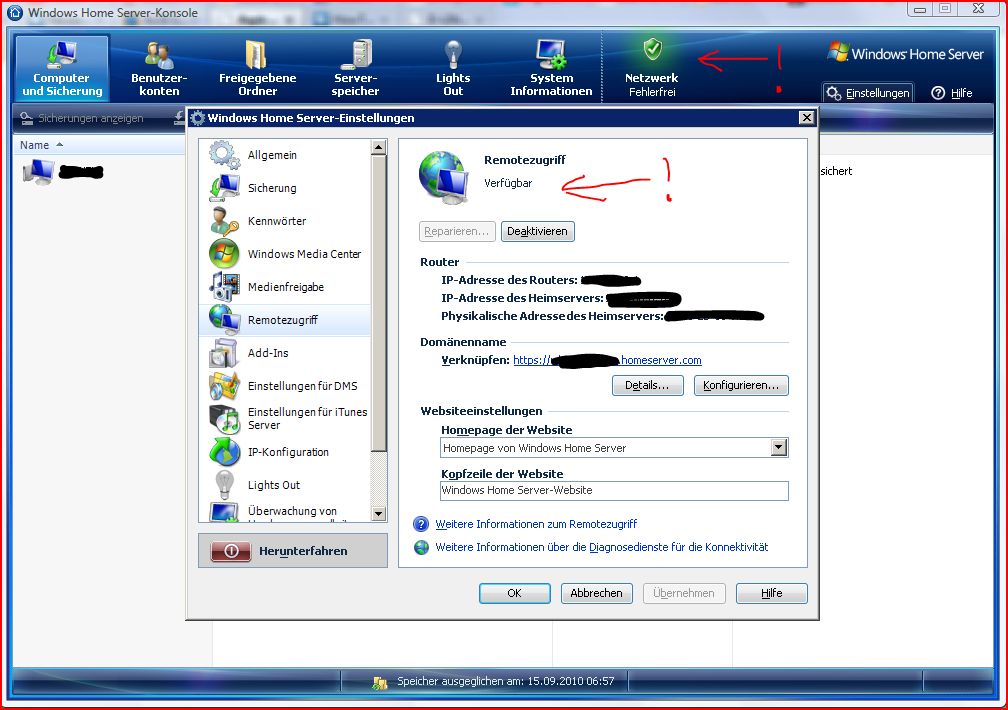Viewport: 1008px width, 710px height.
Task: Open Einstellungen für DMS
Action: tap(285, 386)
